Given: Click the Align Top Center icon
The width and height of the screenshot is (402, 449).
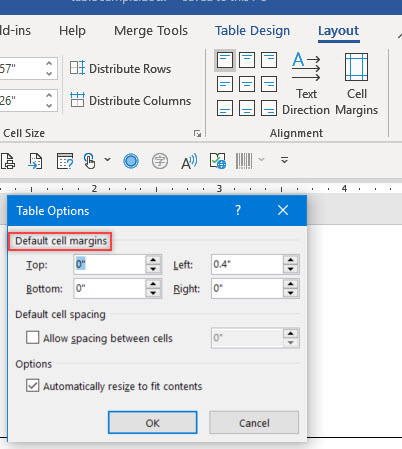Looking at the screenshot, I should (x=247, y=60).
